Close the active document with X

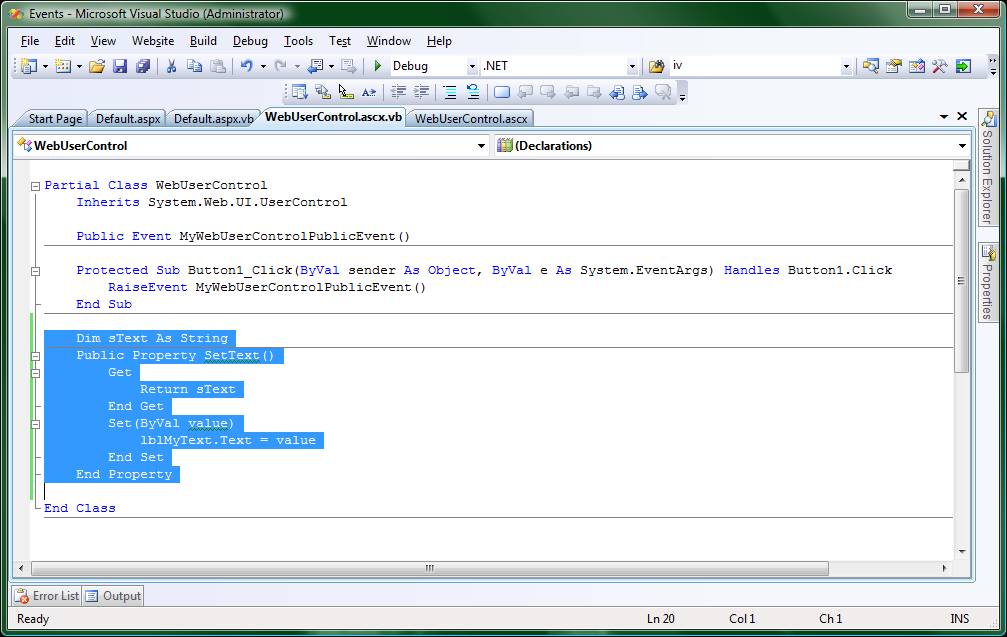[962, 116]
